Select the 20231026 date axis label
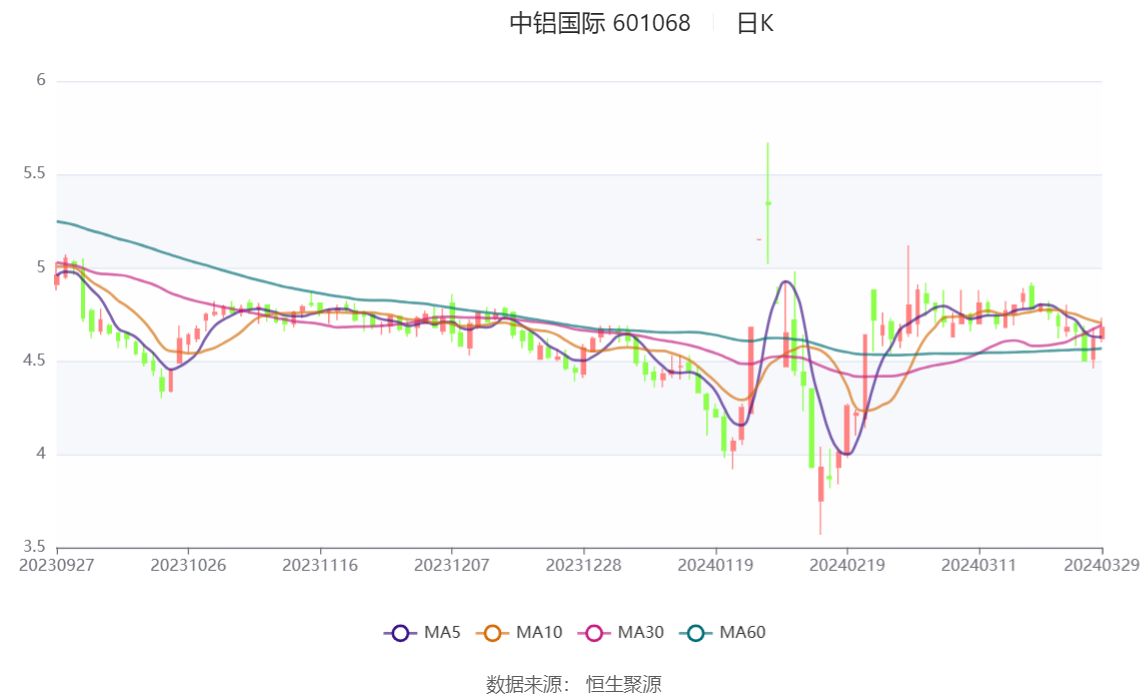 coord(188,565)
